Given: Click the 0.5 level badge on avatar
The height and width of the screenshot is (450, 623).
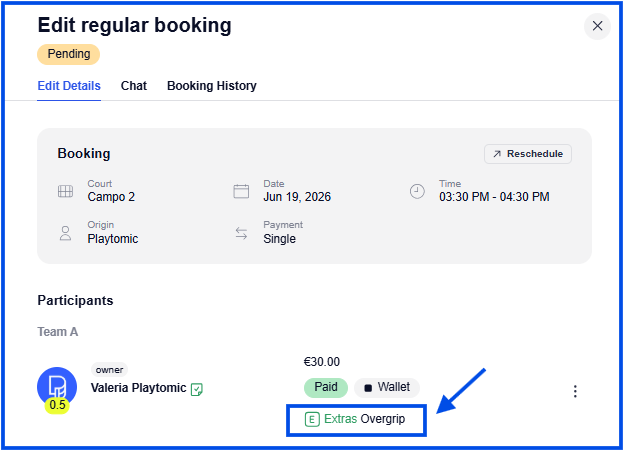Looking at the screenshot, I should point(57,405).
